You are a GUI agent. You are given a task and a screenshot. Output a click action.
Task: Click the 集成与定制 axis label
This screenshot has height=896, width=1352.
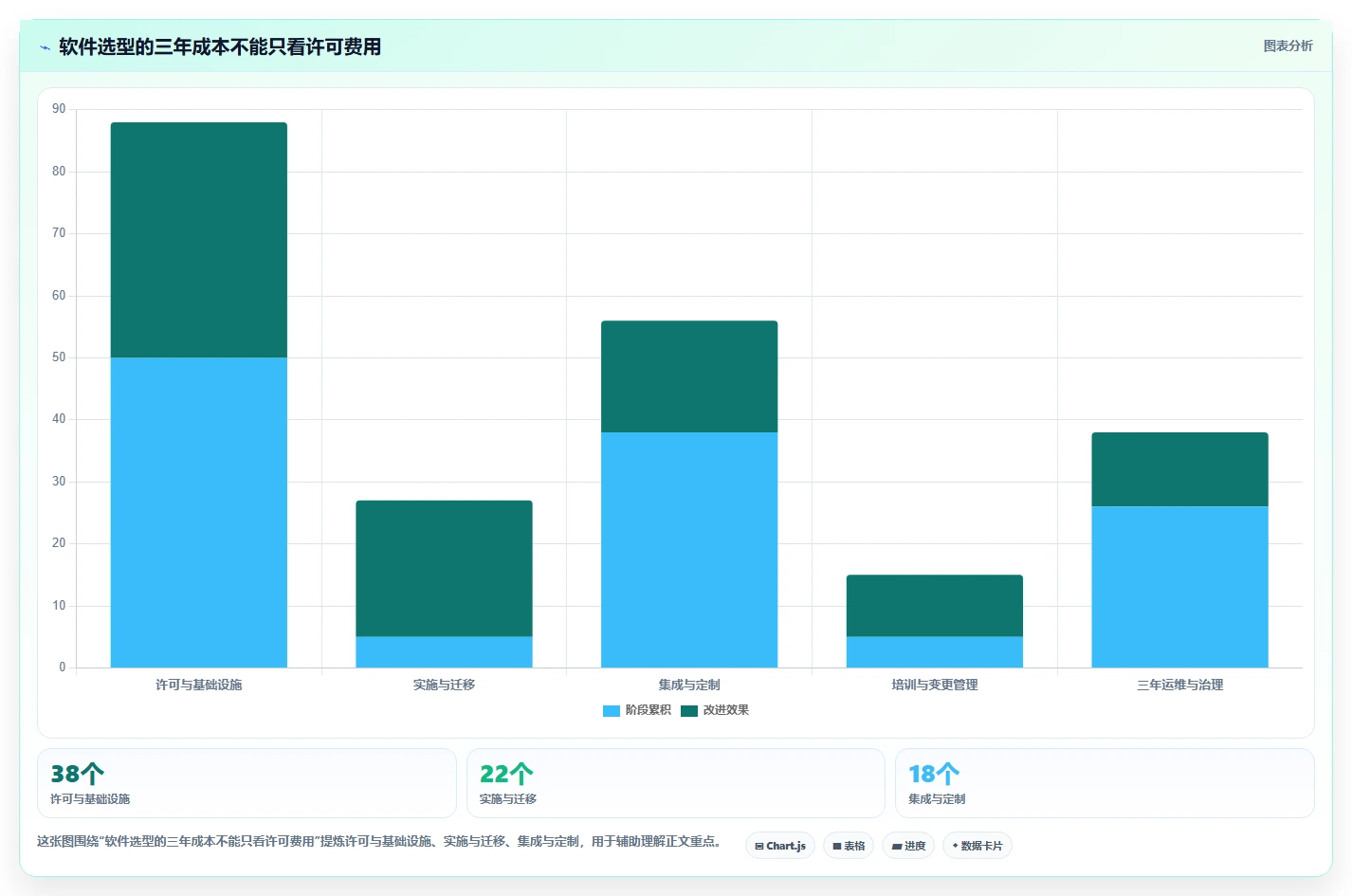click(689, 685)
